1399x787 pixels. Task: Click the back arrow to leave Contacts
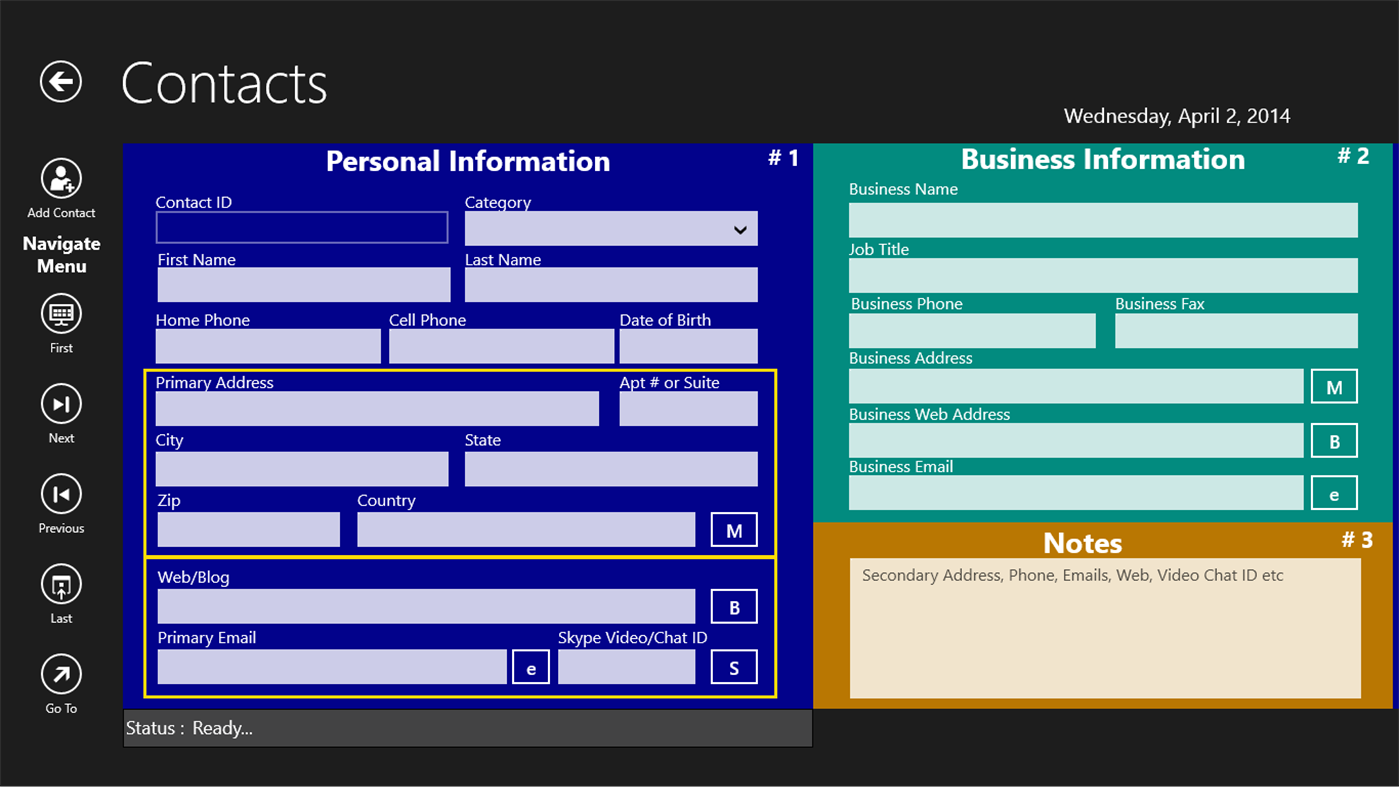[x=60, y=82]
